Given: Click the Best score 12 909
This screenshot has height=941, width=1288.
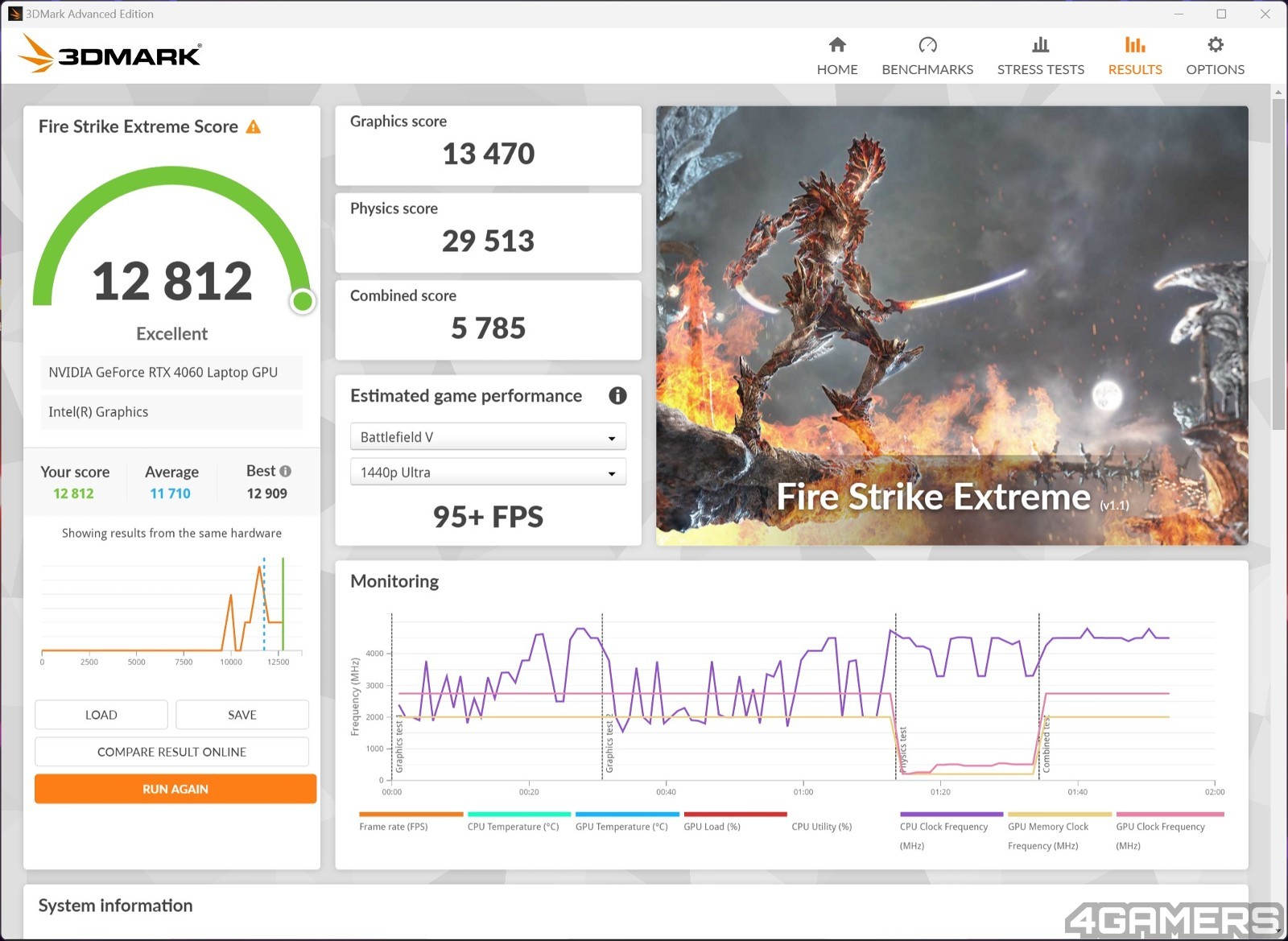Looking at the screenshot, I should (266, 493).
